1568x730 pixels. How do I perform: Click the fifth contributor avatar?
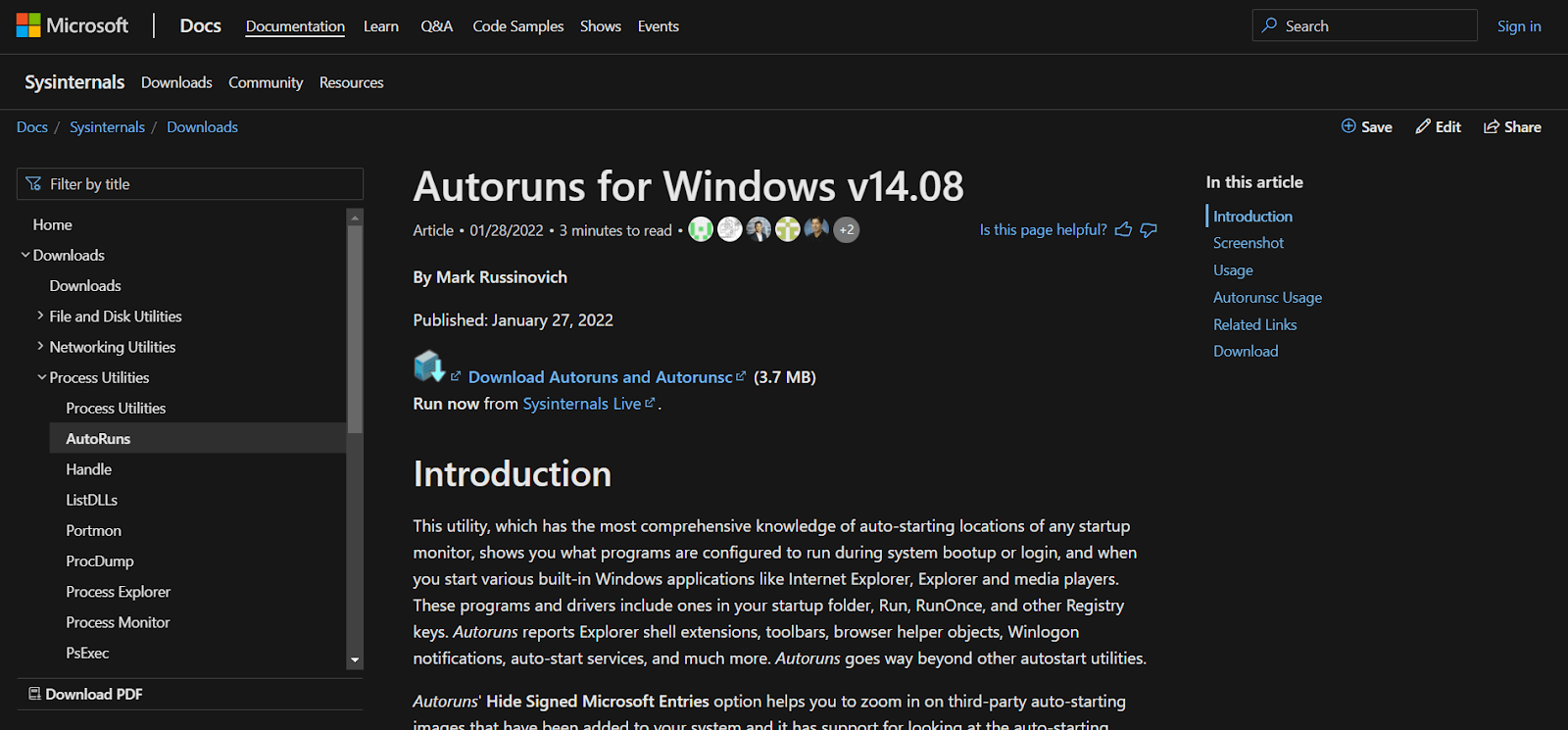coord(816,229)
